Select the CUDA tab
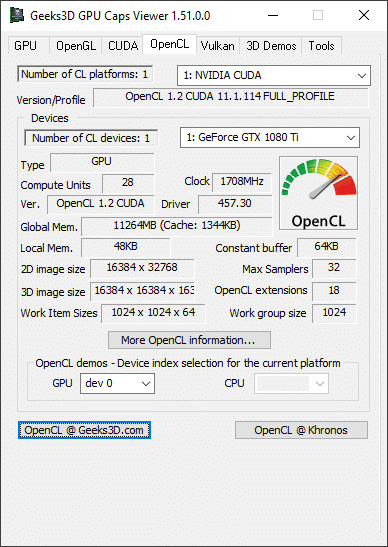388x547 pixels. 123,46
